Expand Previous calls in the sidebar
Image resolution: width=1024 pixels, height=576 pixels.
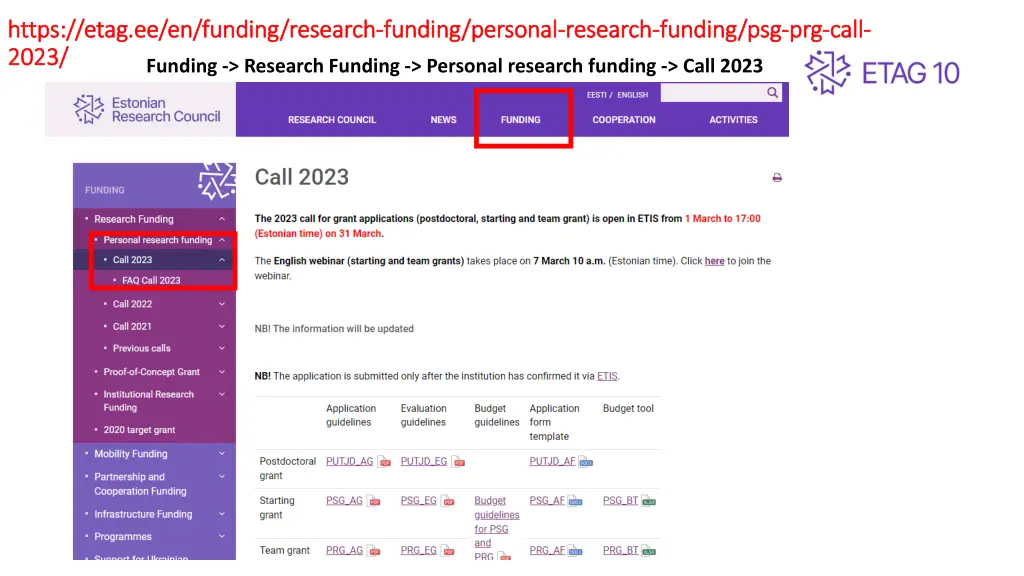pyautogui.click(x=222, y=349)
